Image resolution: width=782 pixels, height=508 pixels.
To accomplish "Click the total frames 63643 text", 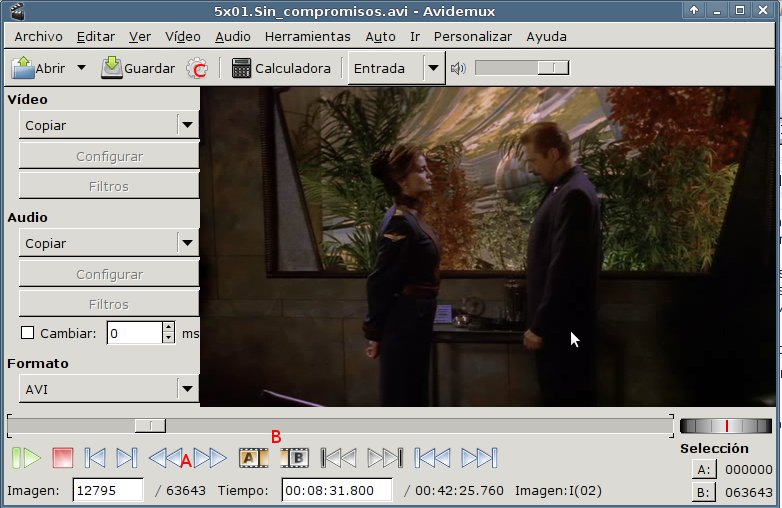I will tap(186, 491).
